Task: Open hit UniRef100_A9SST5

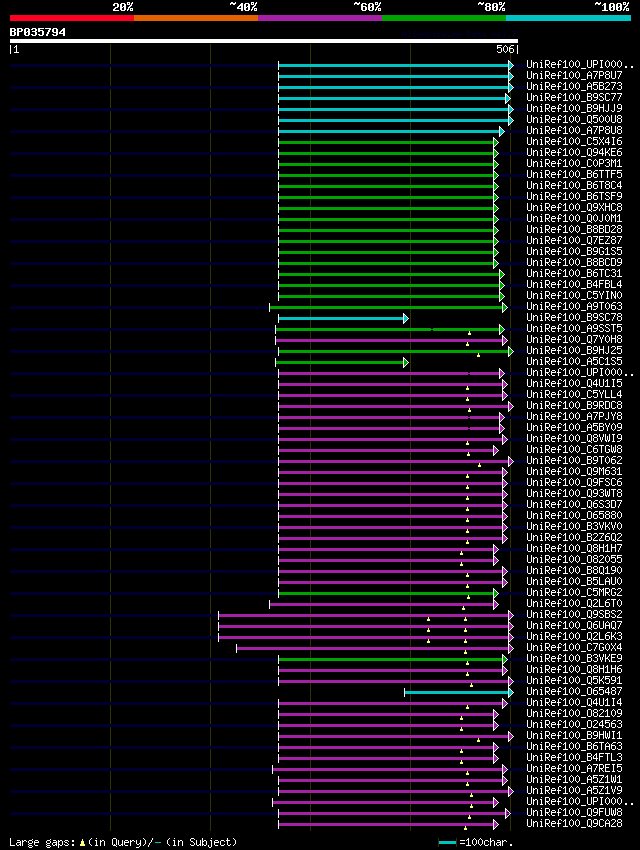Action: [574, 329]
